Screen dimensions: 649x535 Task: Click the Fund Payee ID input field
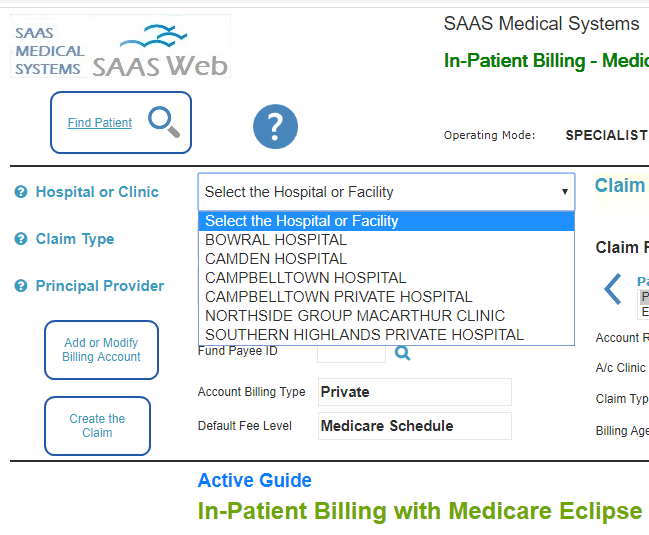click(351, 354)
